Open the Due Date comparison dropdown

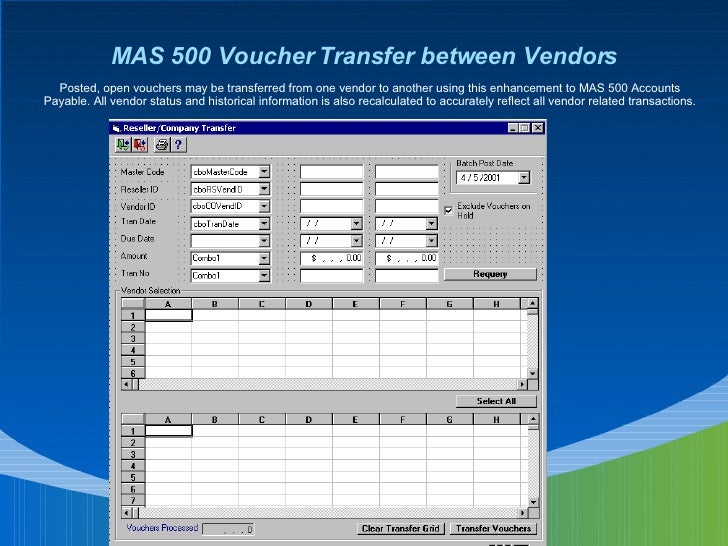tap(264, 241)
